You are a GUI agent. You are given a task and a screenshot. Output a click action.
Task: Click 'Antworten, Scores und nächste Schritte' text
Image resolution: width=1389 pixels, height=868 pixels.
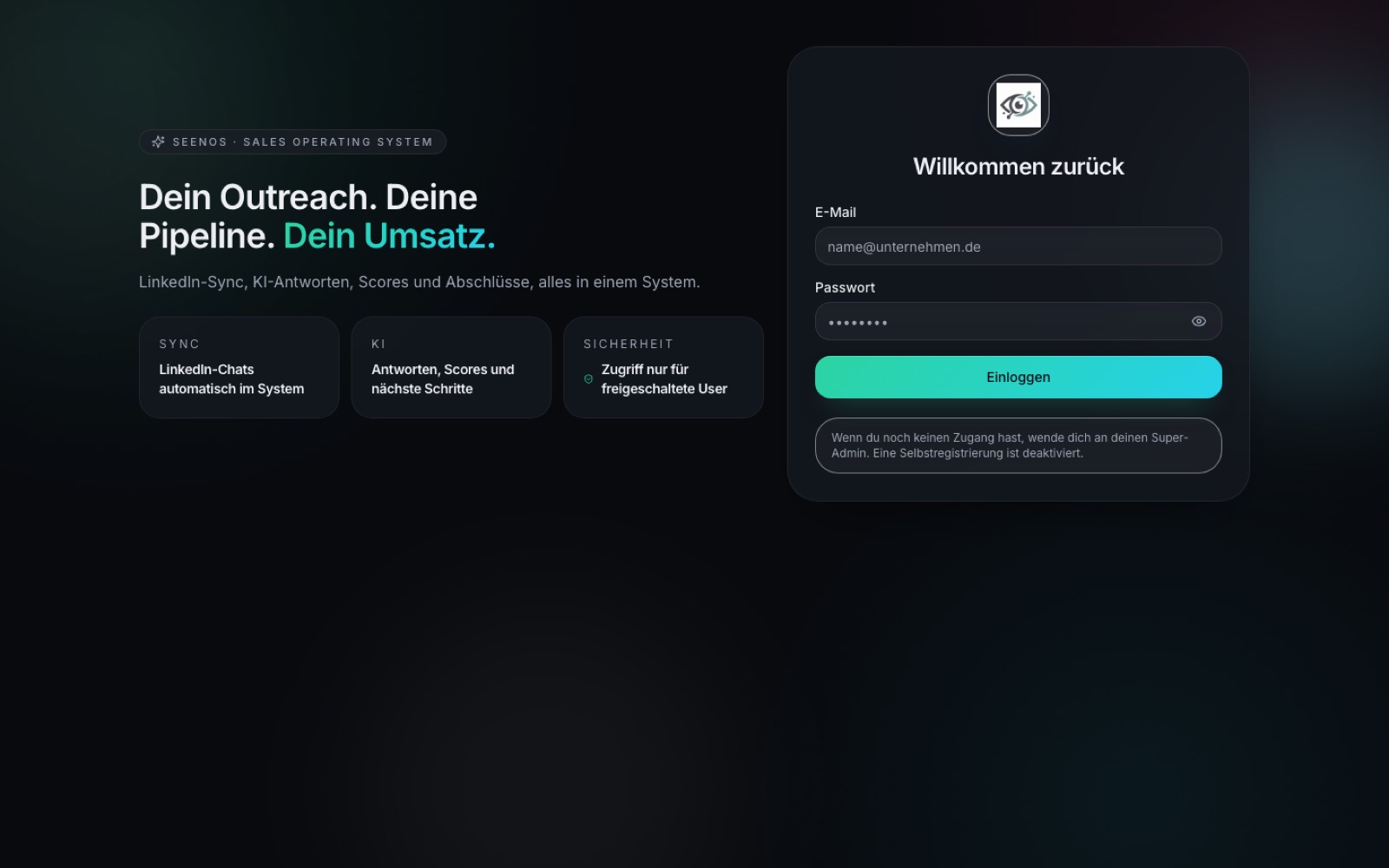click(x=443, y=379)
